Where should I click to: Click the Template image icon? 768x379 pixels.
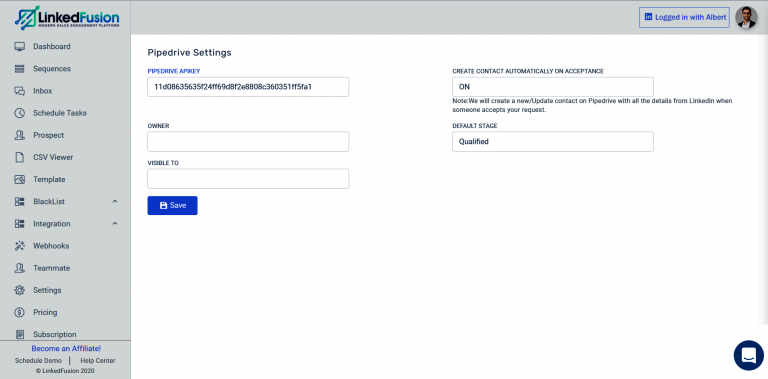tap(20, 179)
